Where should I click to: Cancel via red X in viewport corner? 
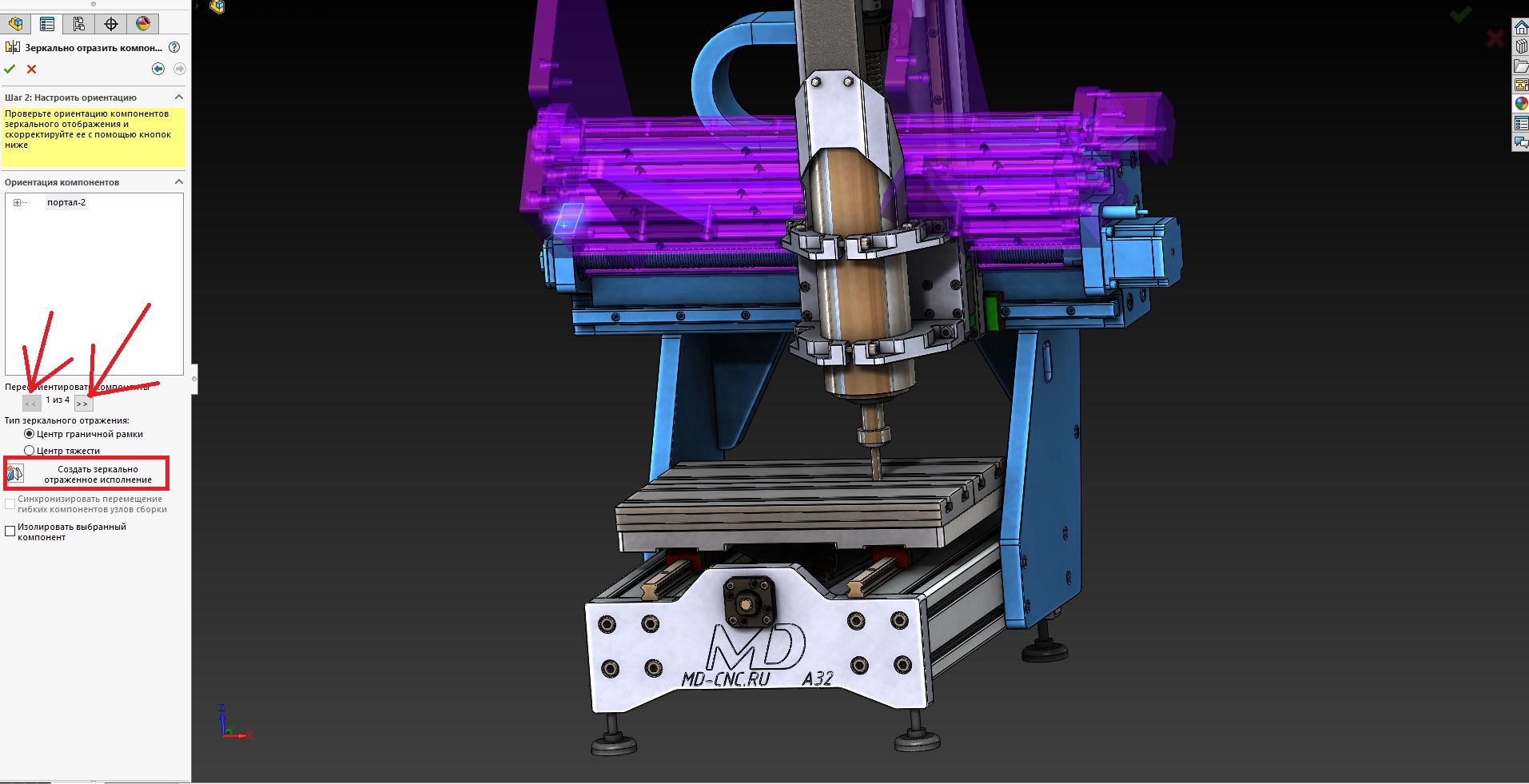coord(1495,38)
